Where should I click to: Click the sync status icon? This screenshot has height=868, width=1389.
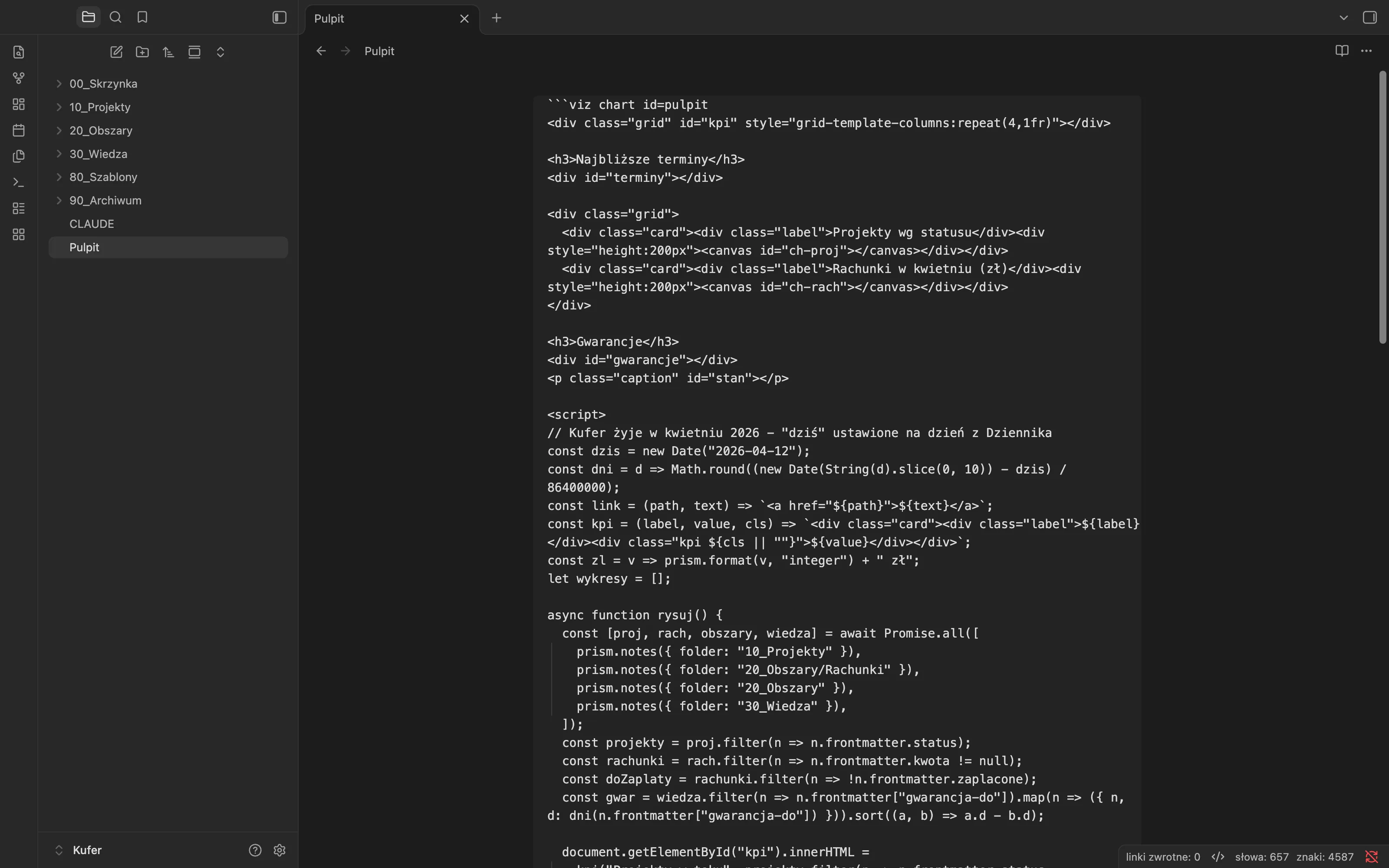[1372, 857]
